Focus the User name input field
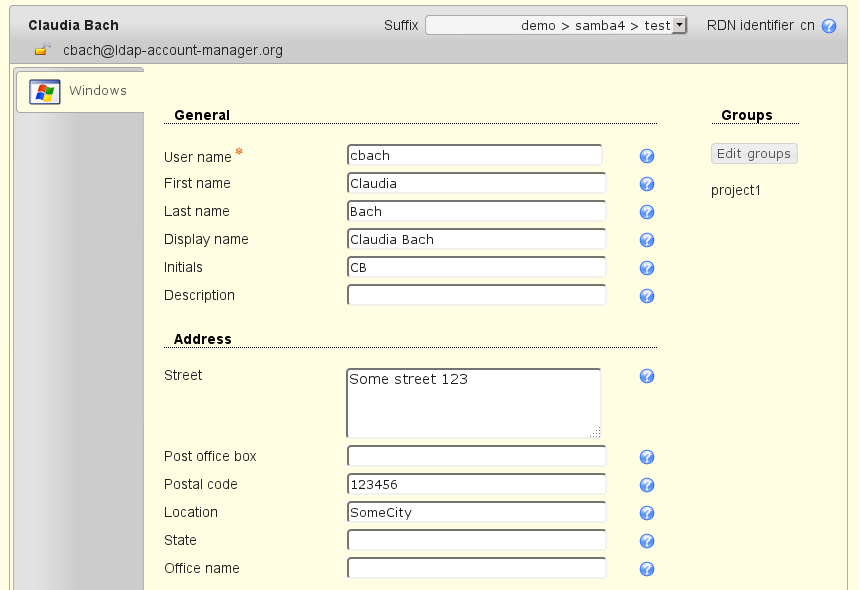The width and height of the screenshot is (859, 590). [x=474, y=155]
